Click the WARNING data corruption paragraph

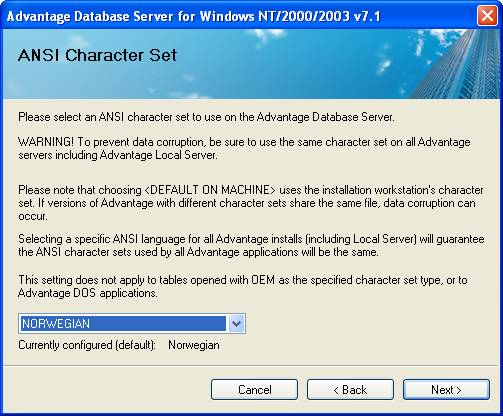click(x=244, y=148)
